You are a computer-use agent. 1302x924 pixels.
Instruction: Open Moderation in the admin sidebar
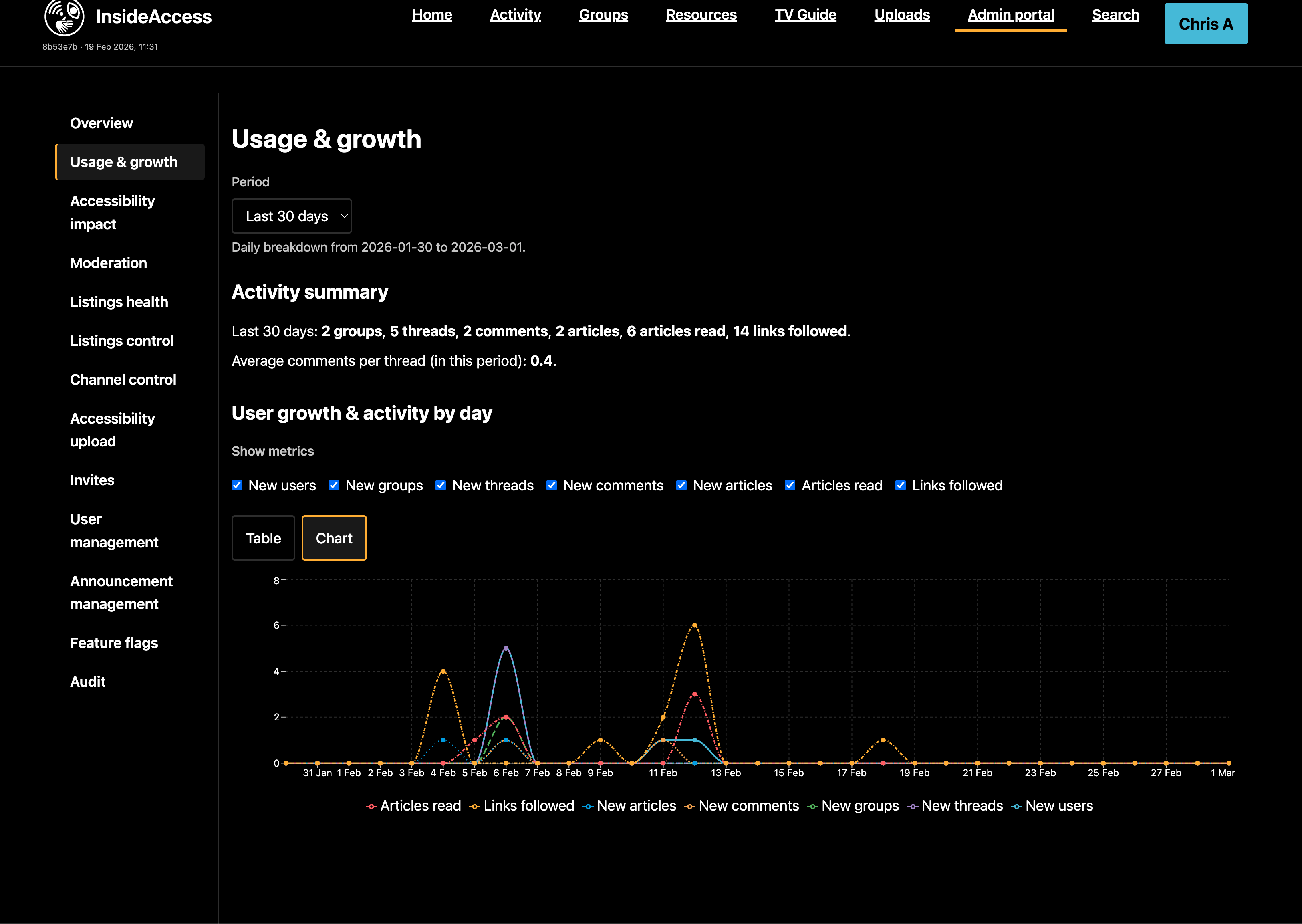pyautogui.click(x=108, y=263)
